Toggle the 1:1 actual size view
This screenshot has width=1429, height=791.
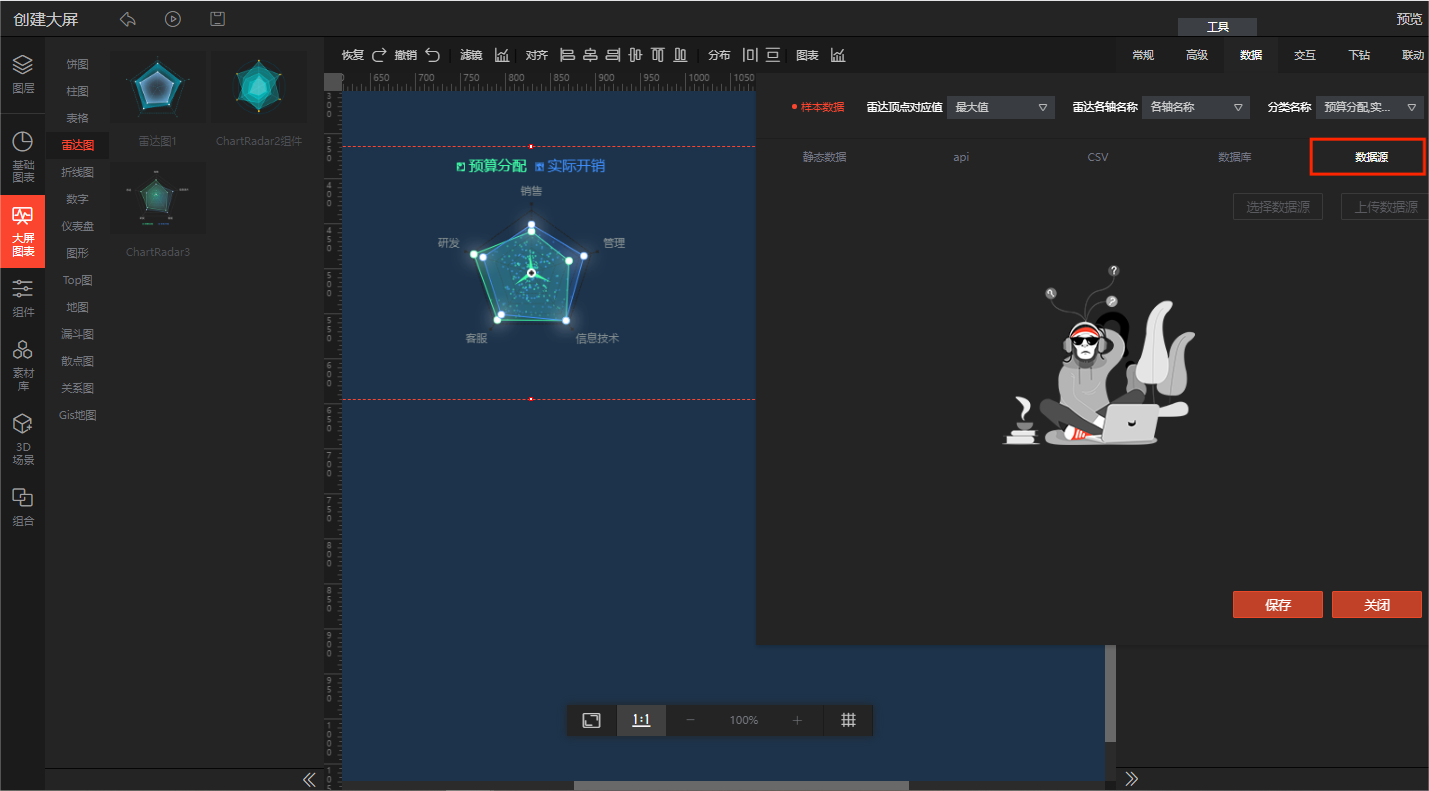coord(641,720)
